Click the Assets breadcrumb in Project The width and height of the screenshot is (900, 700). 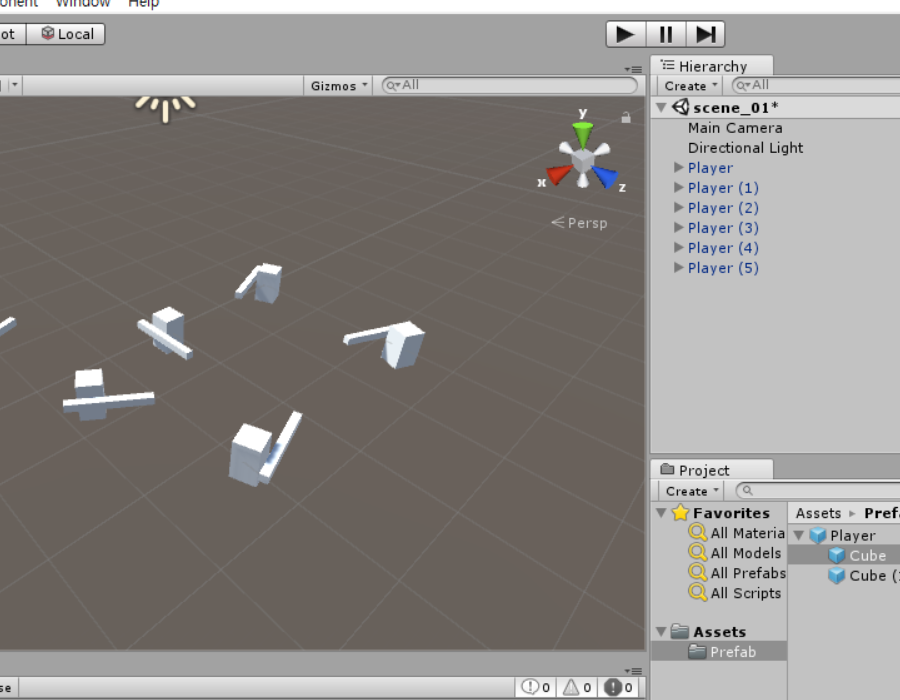818,513
